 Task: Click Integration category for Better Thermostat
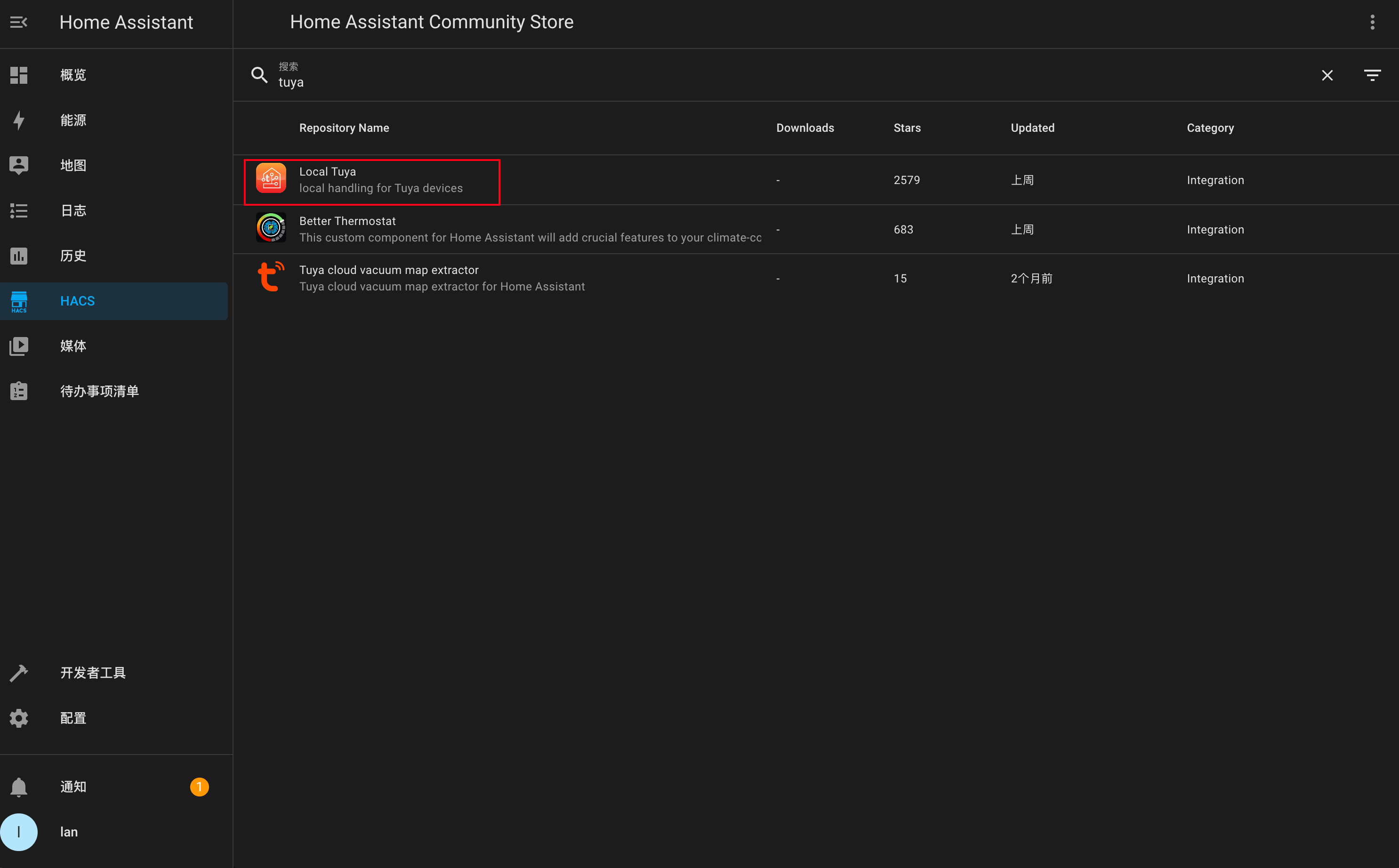1215,230
